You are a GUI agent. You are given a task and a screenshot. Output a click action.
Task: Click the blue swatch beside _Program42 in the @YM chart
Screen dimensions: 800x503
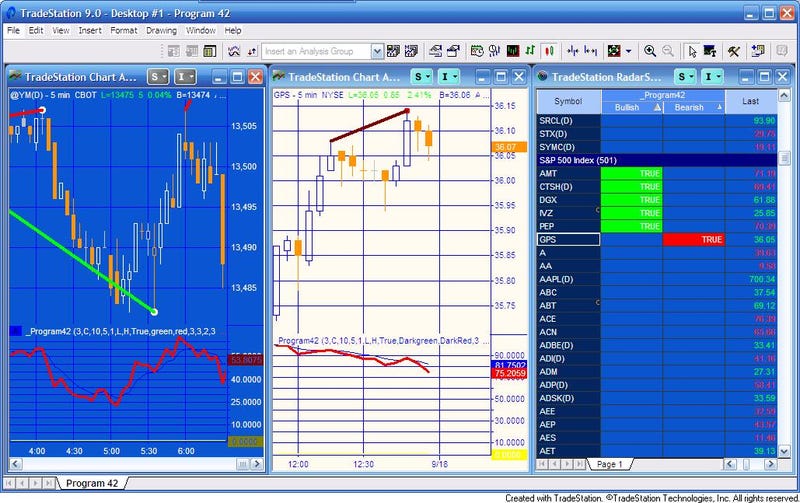(x=15, y=332)
